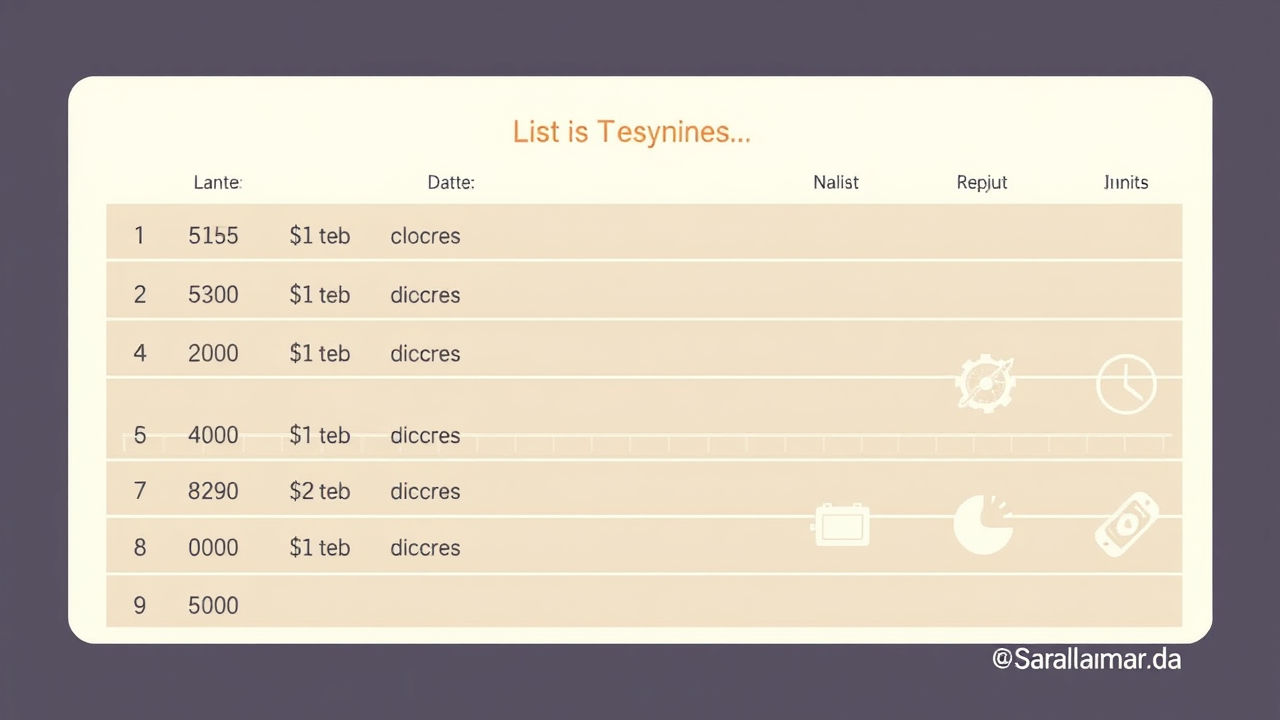This screenshot has width=1280, height=720.
Task: Click the battery-shaped icon
Action: pyautogui.click(x=840, y=525)
